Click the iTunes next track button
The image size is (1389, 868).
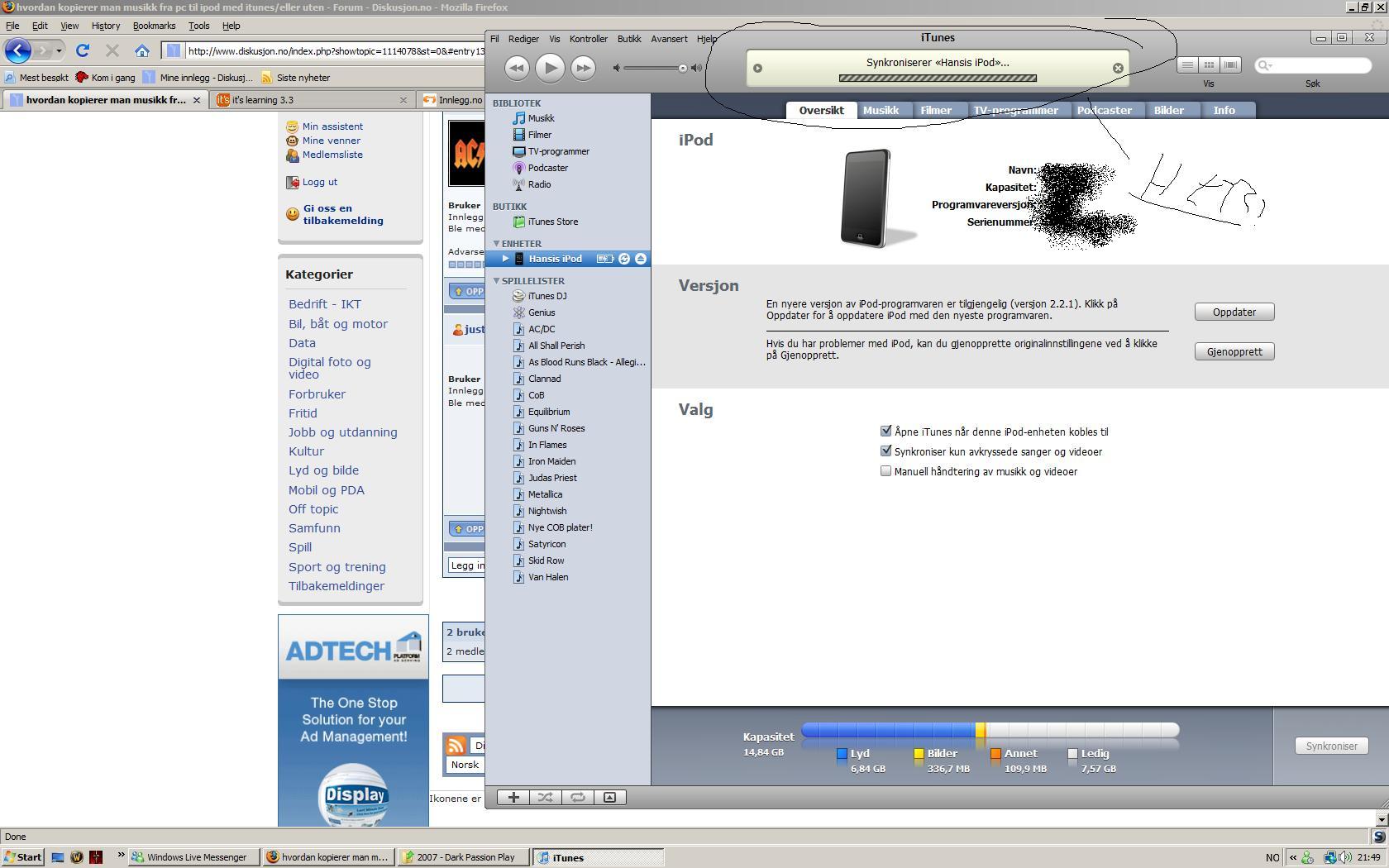(x=583, y=68)
